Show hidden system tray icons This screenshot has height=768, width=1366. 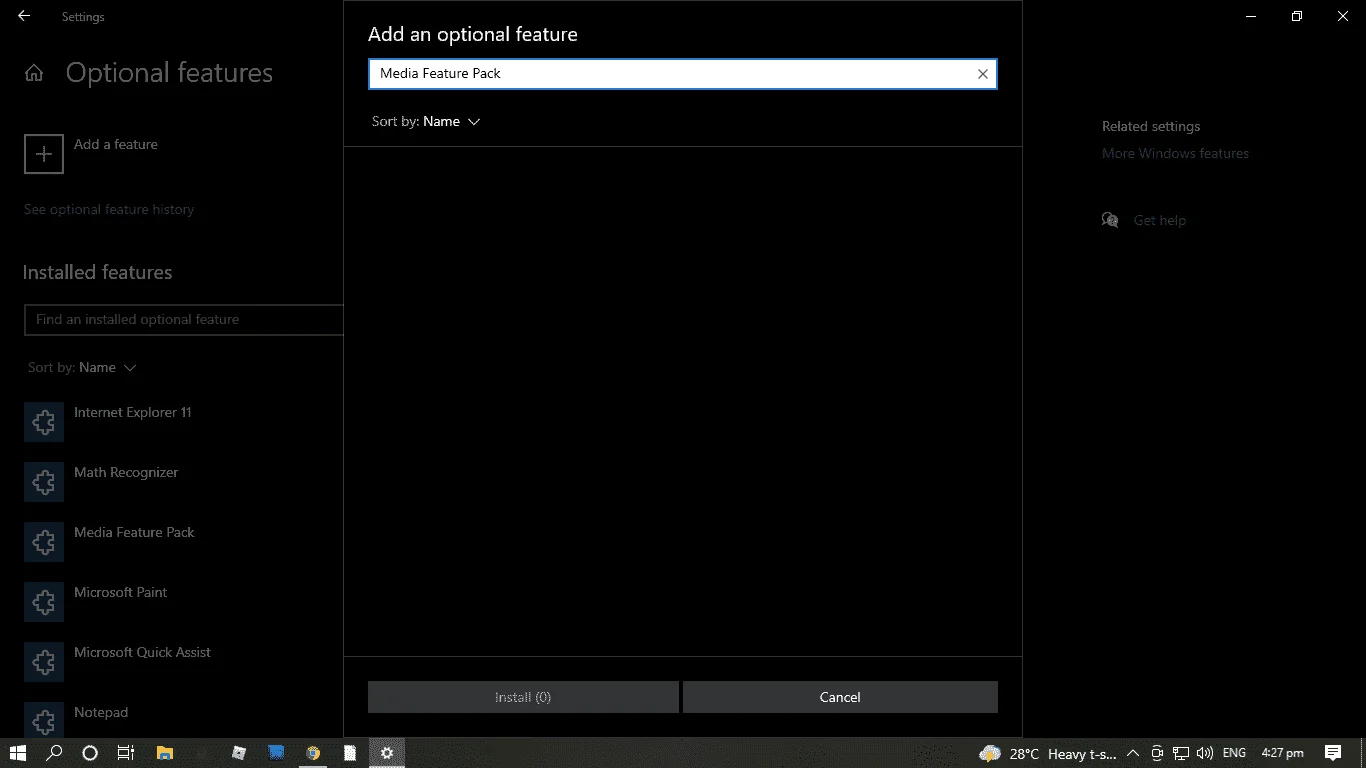pos(1133,753)
